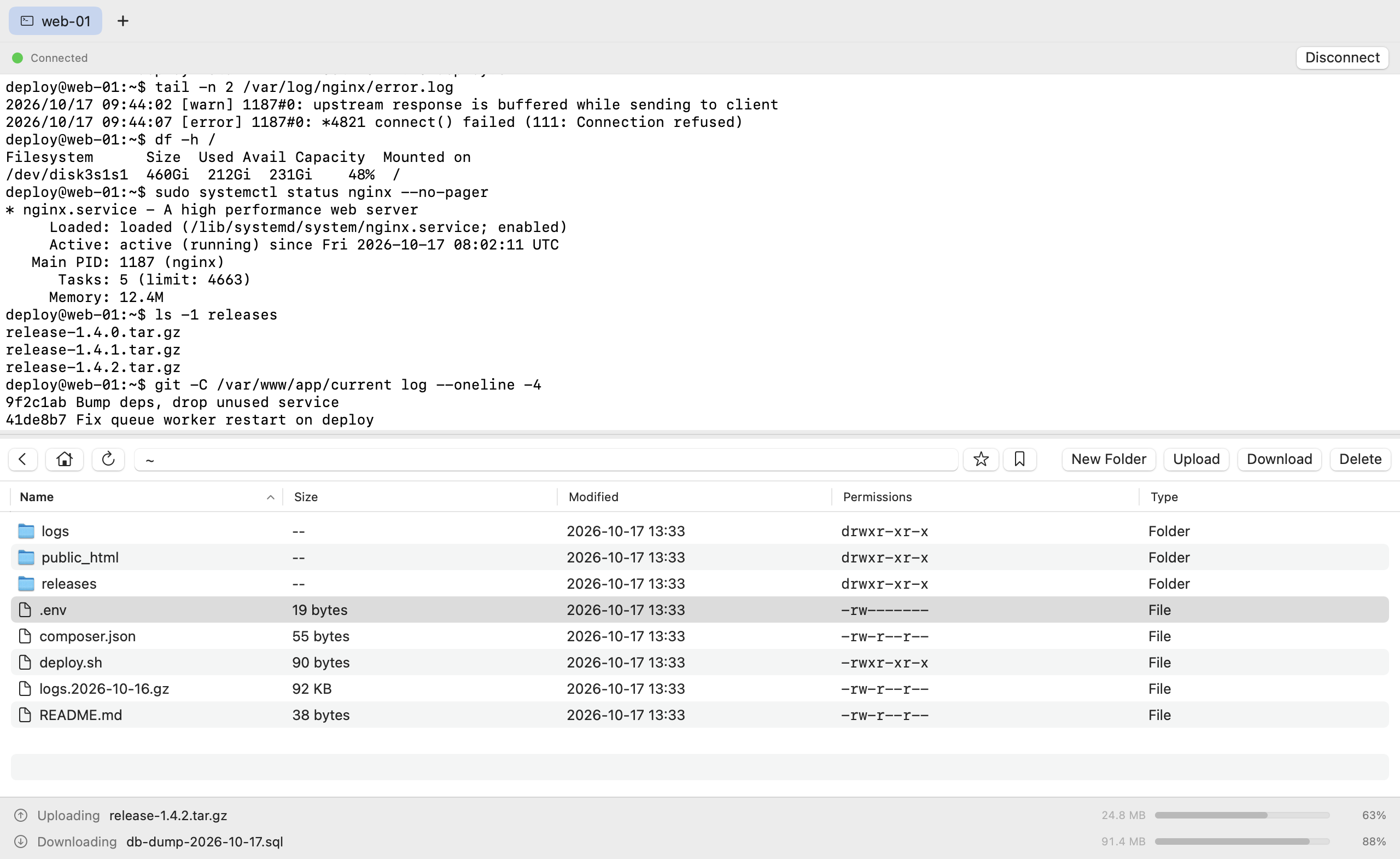Viewport: 1400px width, 859px height.
Task: Refresh the file listing
Action: (108, 459)
